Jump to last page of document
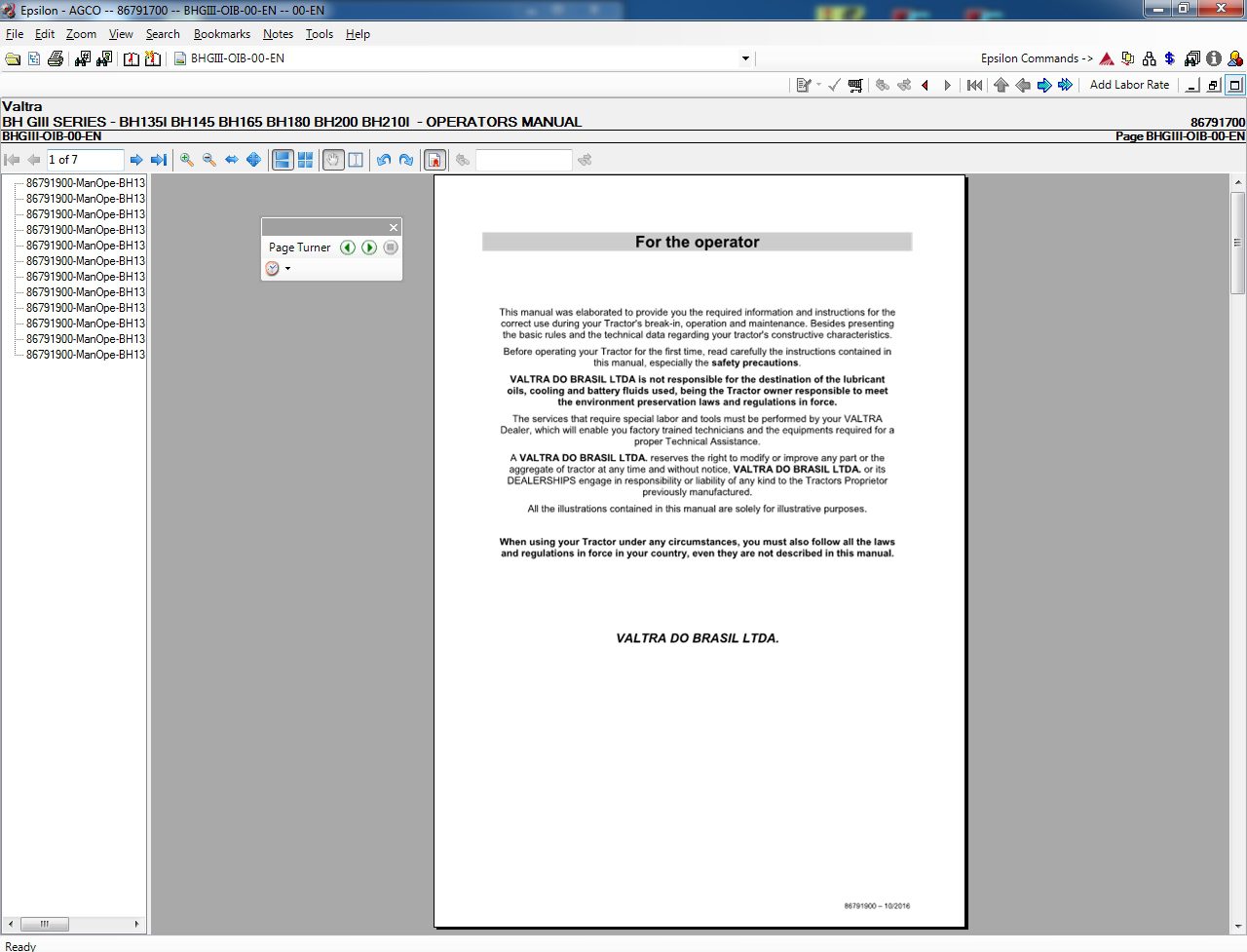The height and width of the screenshot is (952, 1247). click(159, 160)
